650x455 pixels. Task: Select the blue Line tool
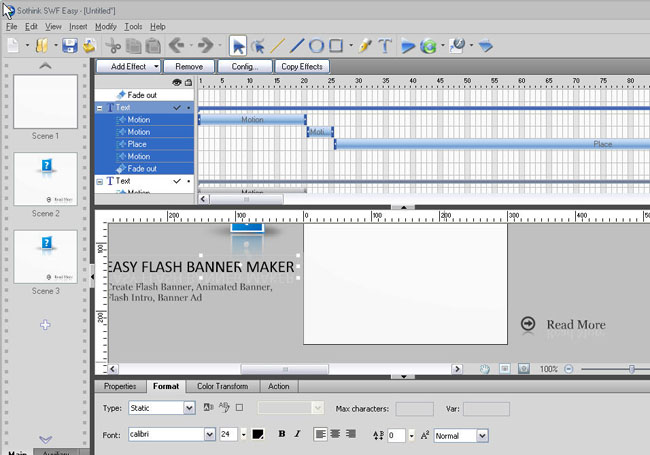[x=297, y=46]
